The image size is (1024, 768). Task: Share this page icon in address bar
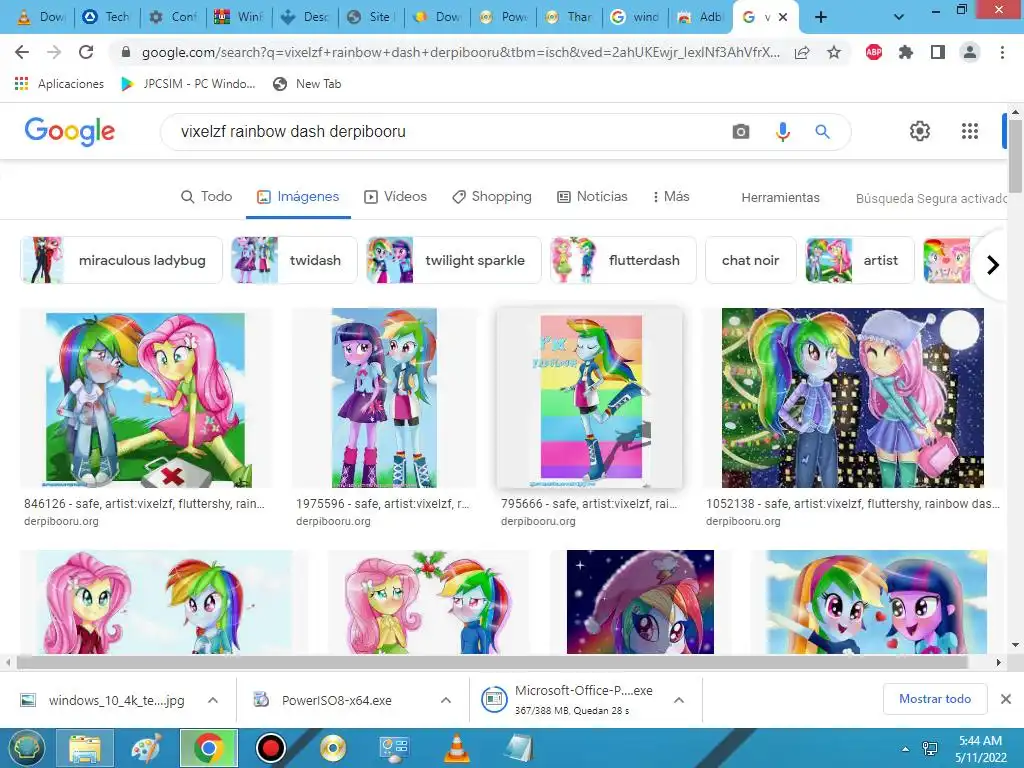click(802, 52)
